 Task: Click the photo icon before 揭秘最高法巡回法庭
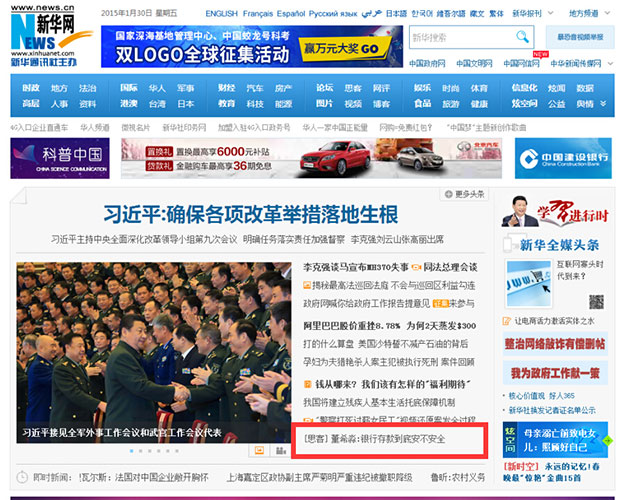307,285
